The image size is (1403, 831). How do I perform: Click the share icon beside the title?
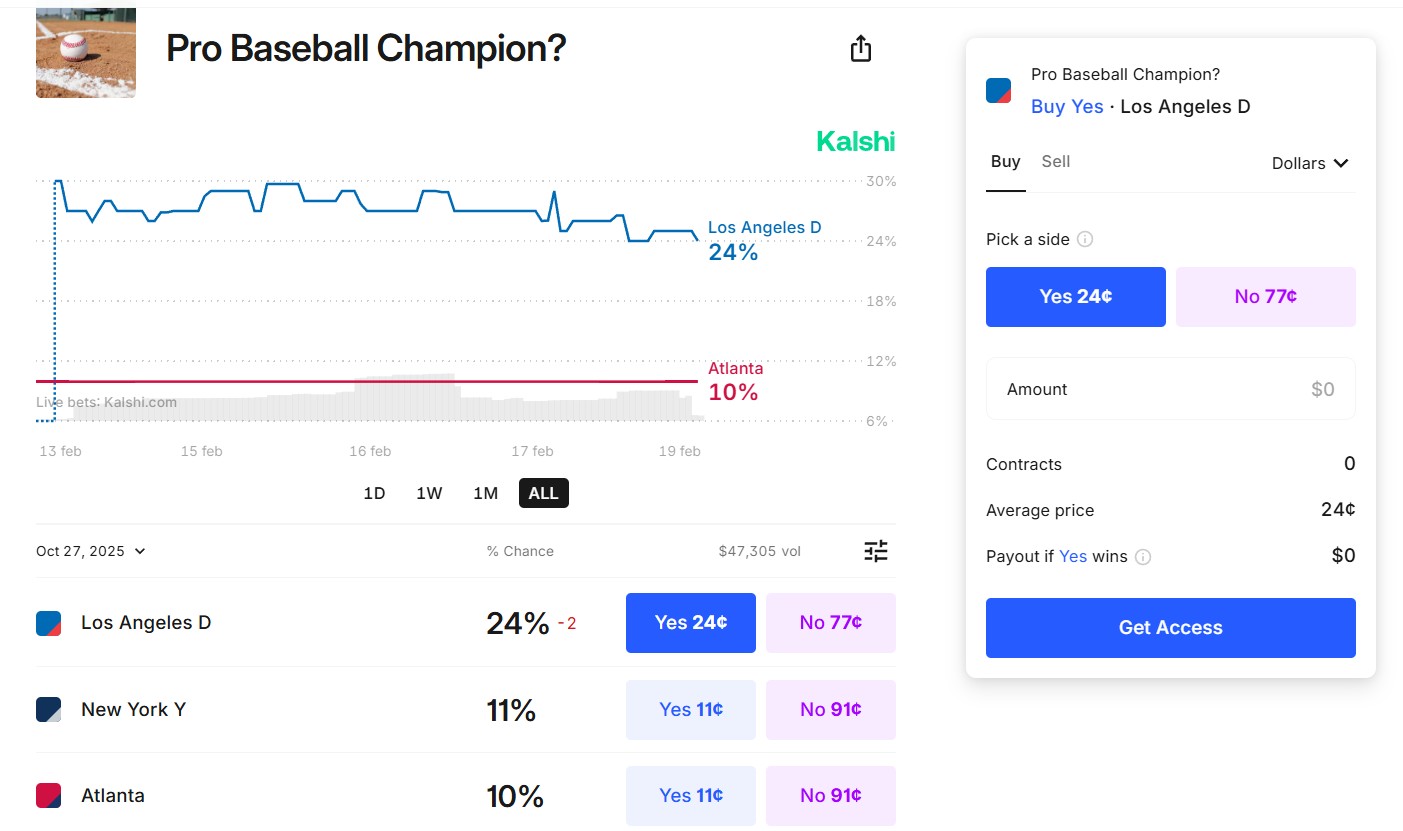pos(861,49)
